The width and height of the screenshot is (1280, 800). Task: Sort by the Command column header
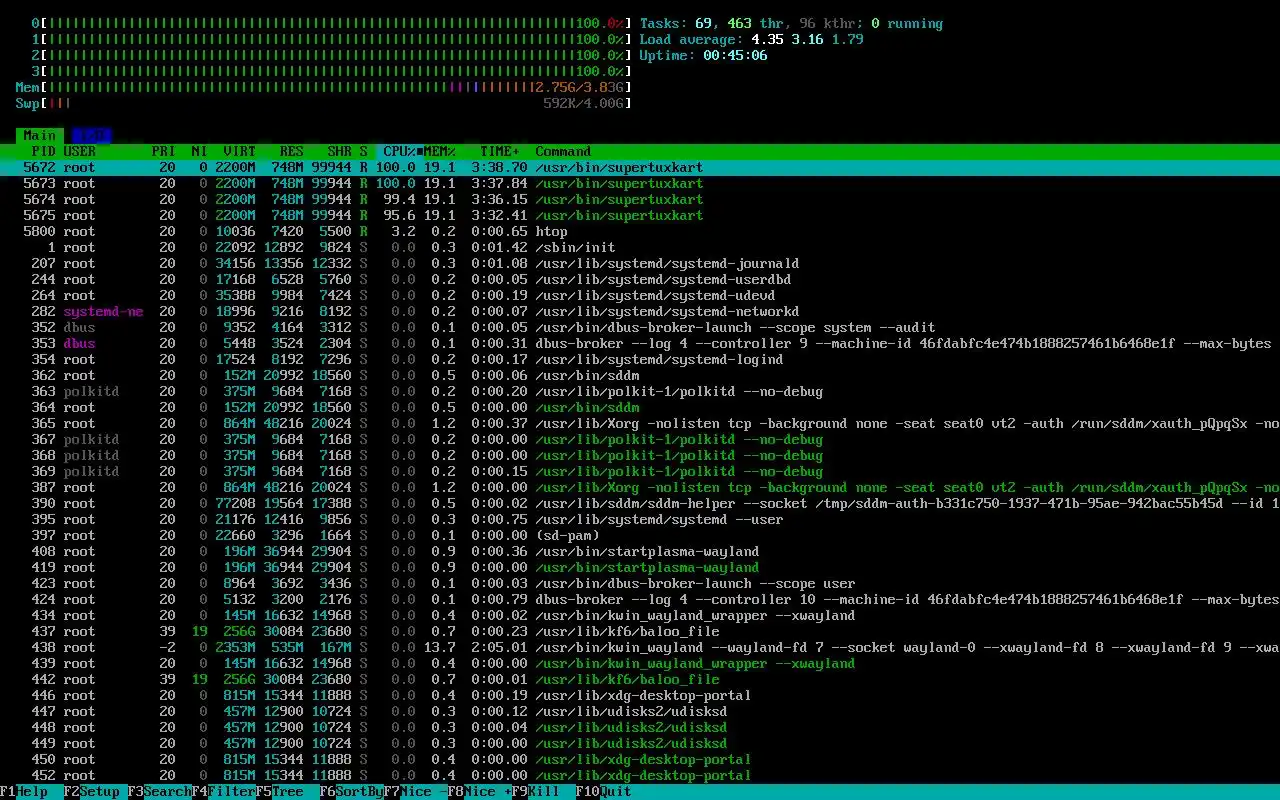pyautogui.click(x=563, y=151)
